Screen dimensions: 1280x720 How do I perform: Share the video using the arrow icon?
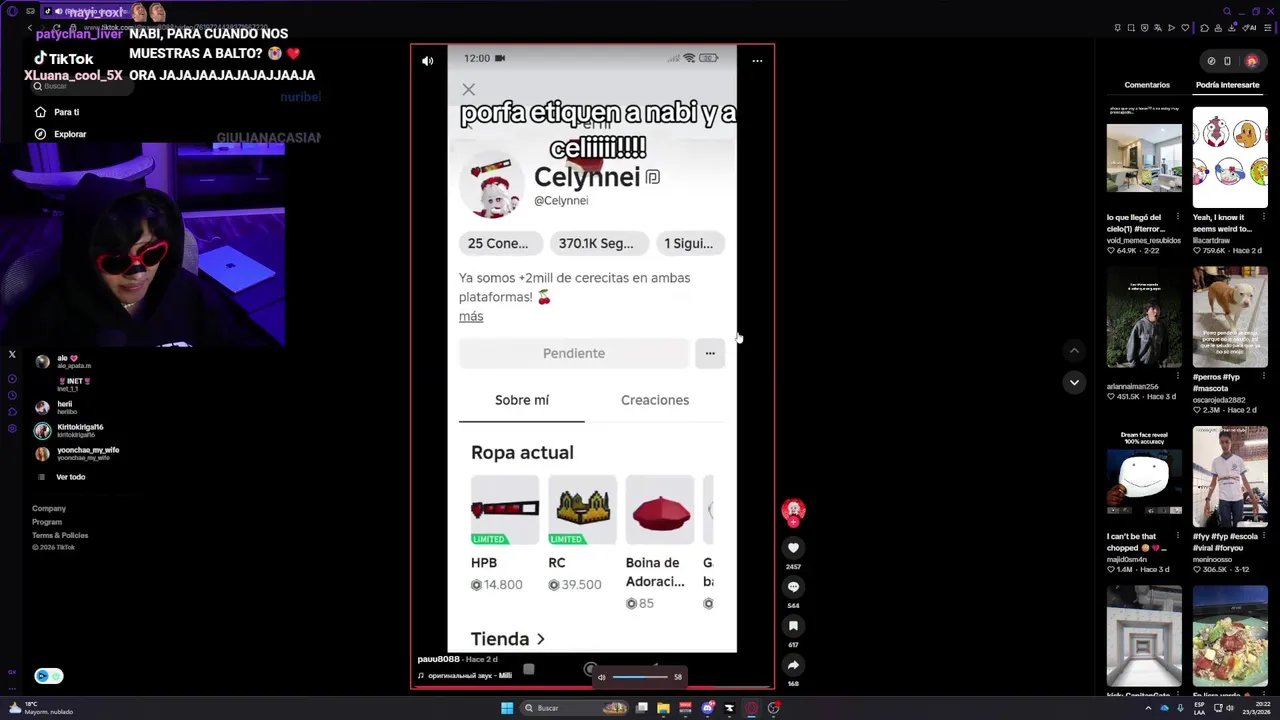793,665
